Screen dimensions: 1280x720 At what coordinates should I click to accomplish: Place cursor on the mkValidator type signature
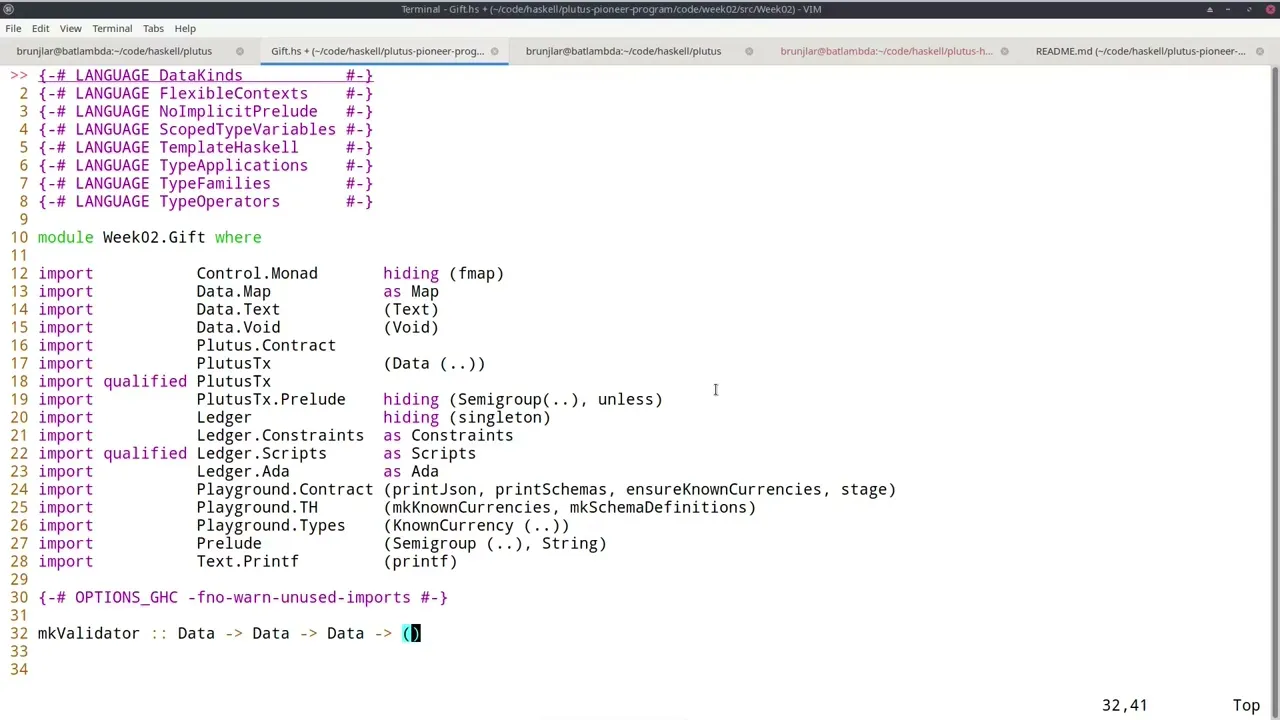pos(200,633)
